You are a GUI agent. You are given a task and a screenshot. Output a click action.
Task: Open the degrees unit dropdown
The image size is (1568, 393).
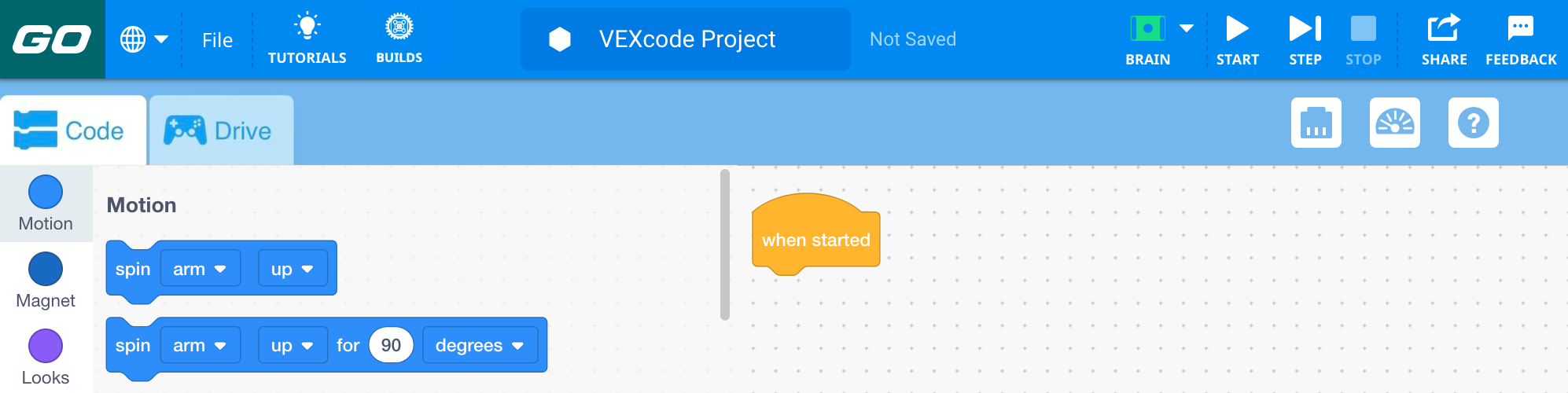[480, 346]
